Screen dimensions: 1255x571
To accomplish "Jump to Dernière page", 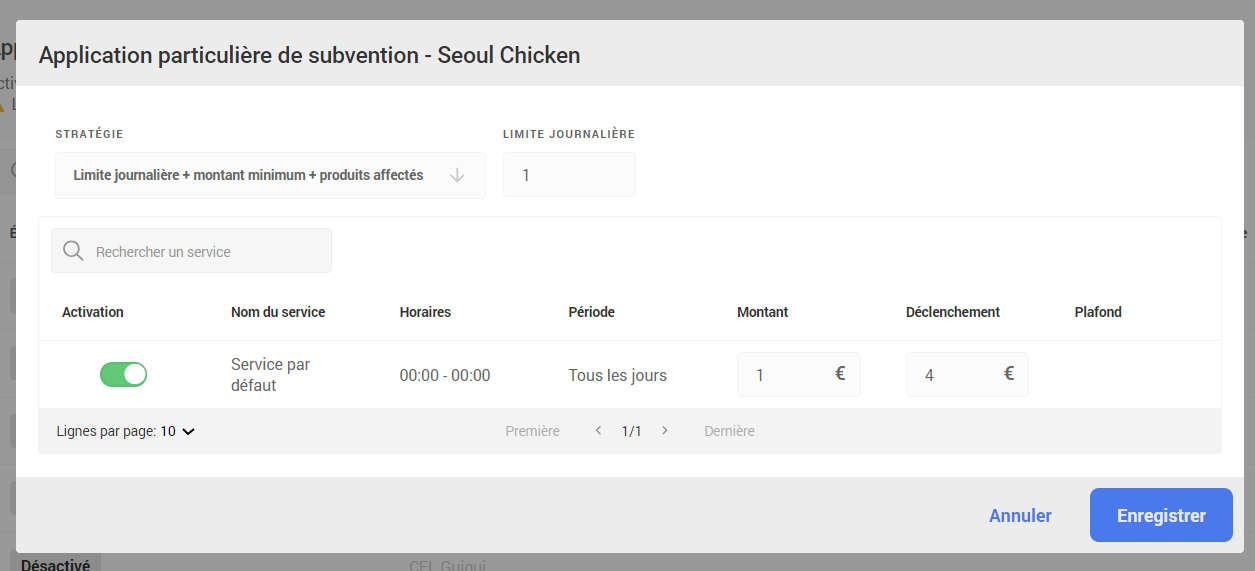I will click(729, 431).
